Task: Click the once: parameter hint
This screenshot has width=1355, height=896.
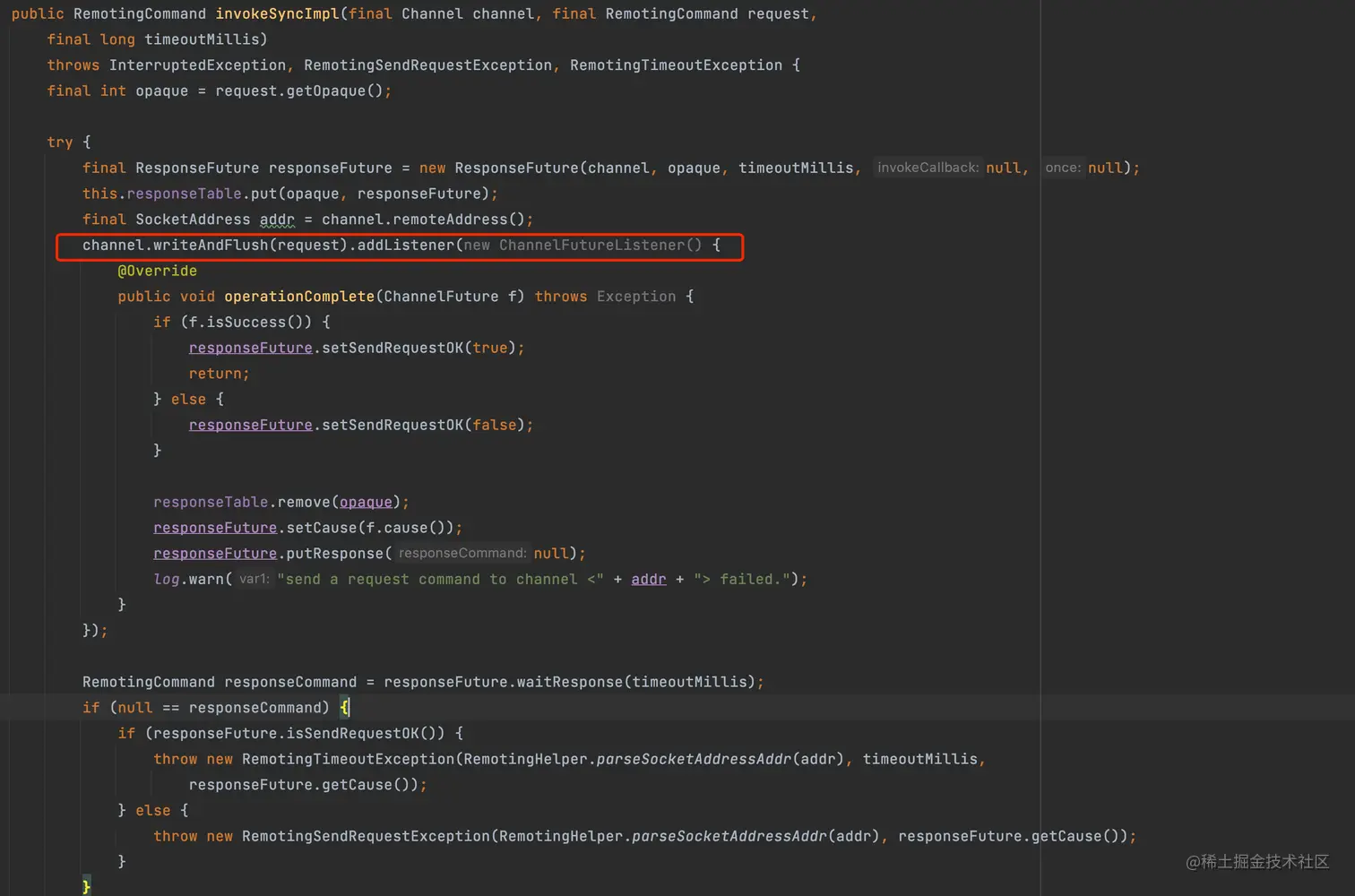Action: coord(1063,168)
